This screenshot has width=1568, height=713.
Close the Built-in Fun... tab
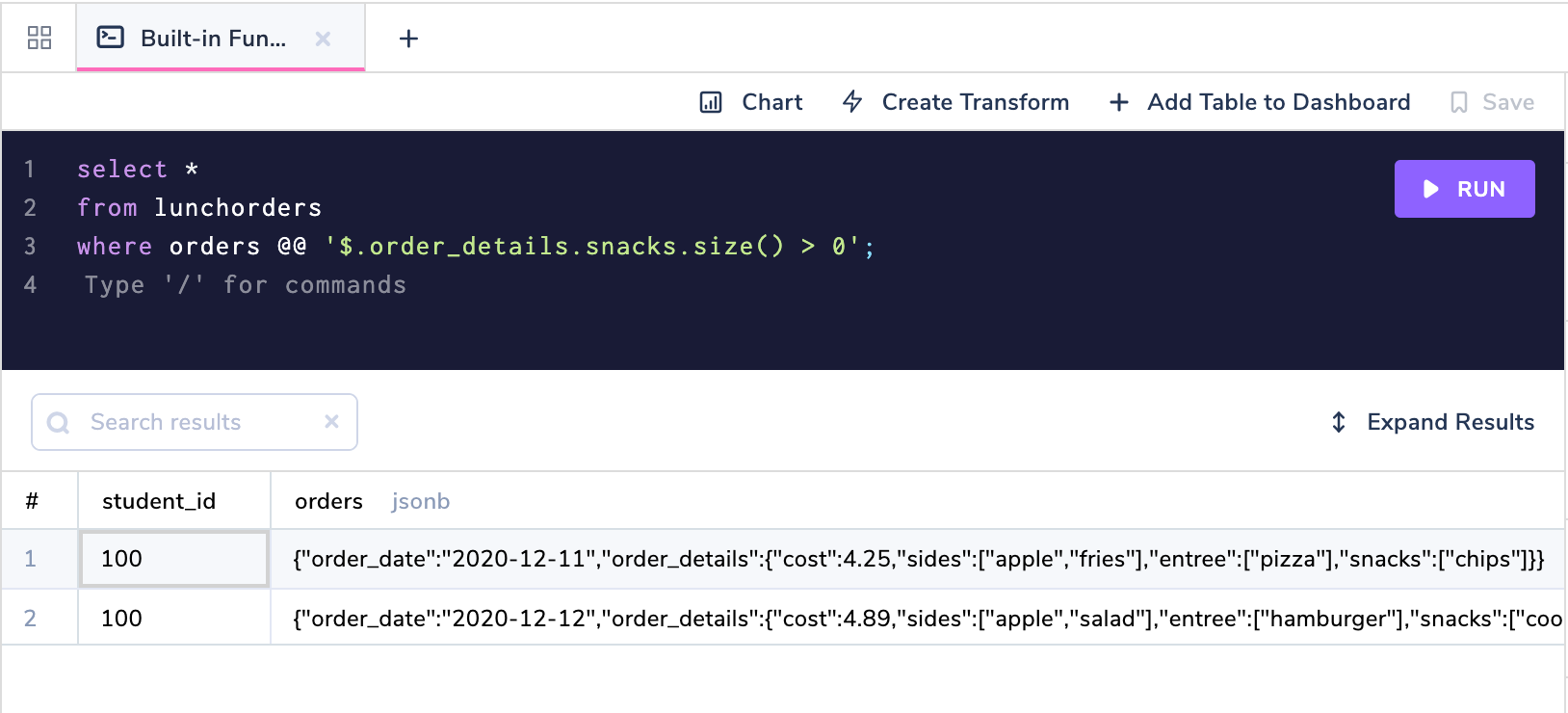(324, 39)
